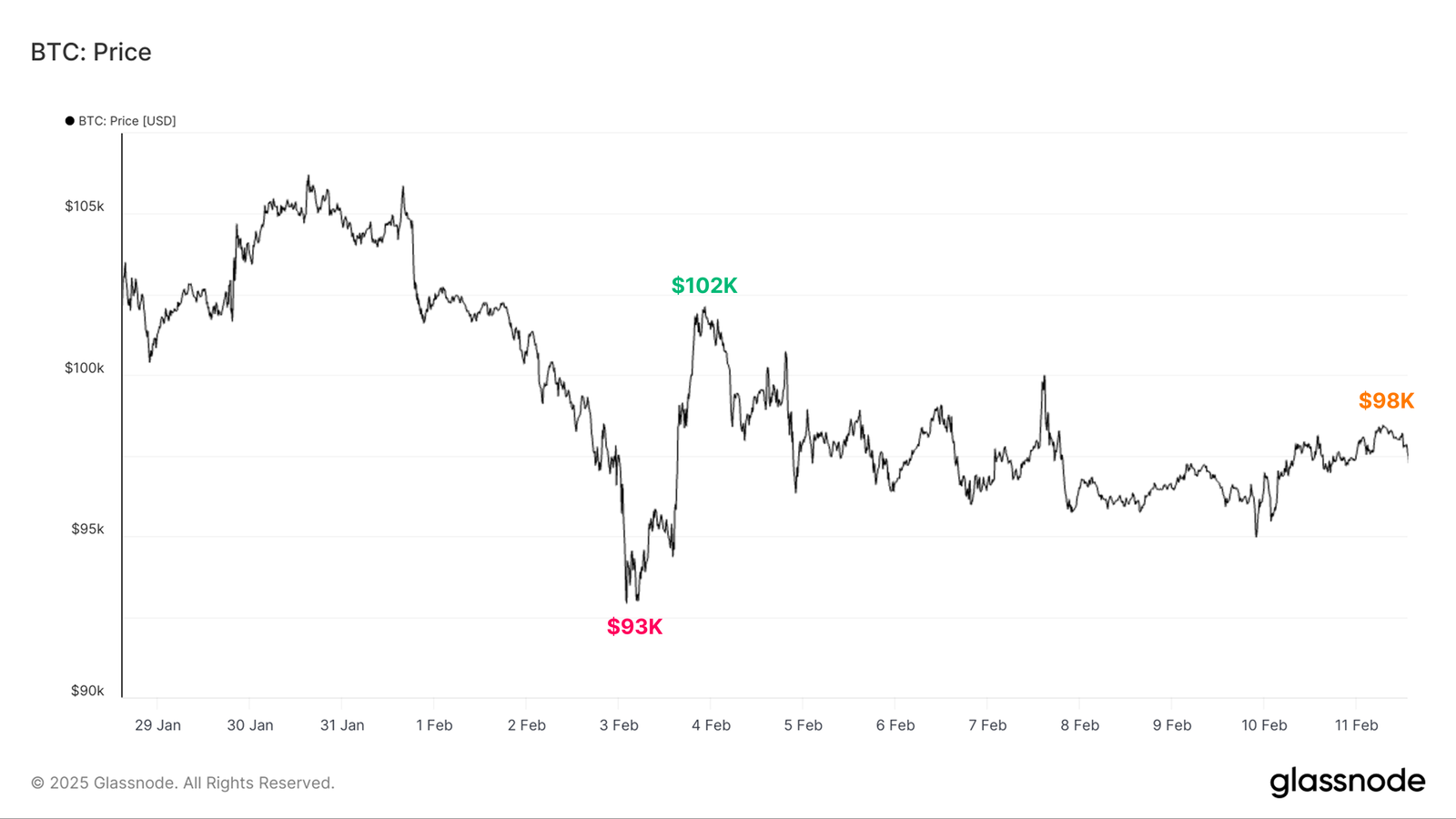
Task: Click the Glassnode copyright notice text
Action: click(183, 783)
